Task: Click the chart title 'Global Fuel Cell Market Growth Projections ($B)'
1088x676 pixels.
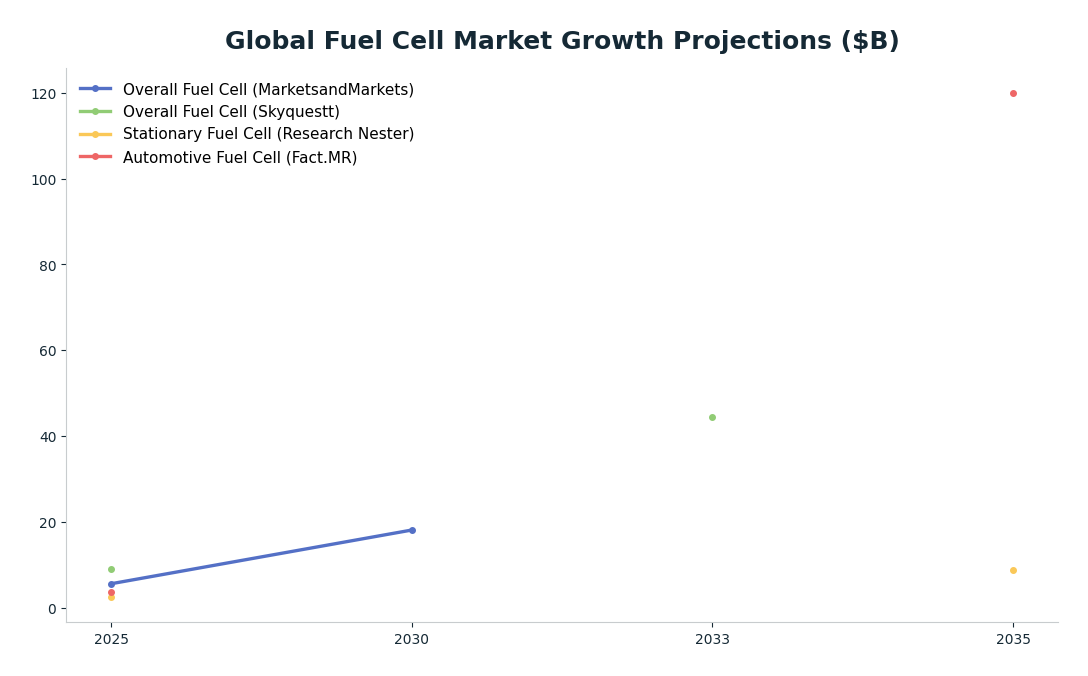Action: click(562, 40)
